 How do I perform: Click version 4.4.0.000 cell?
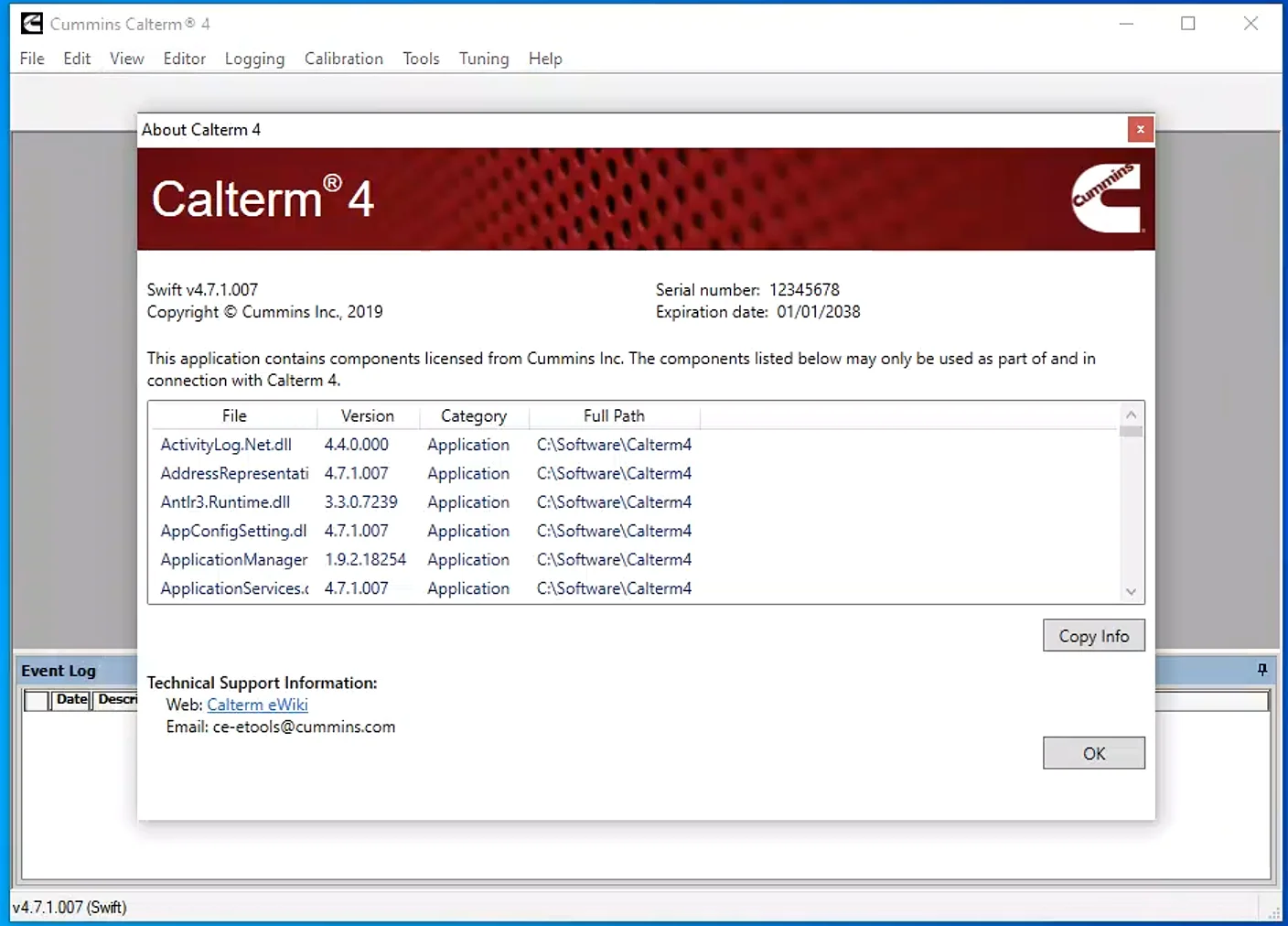pos(357,445)
